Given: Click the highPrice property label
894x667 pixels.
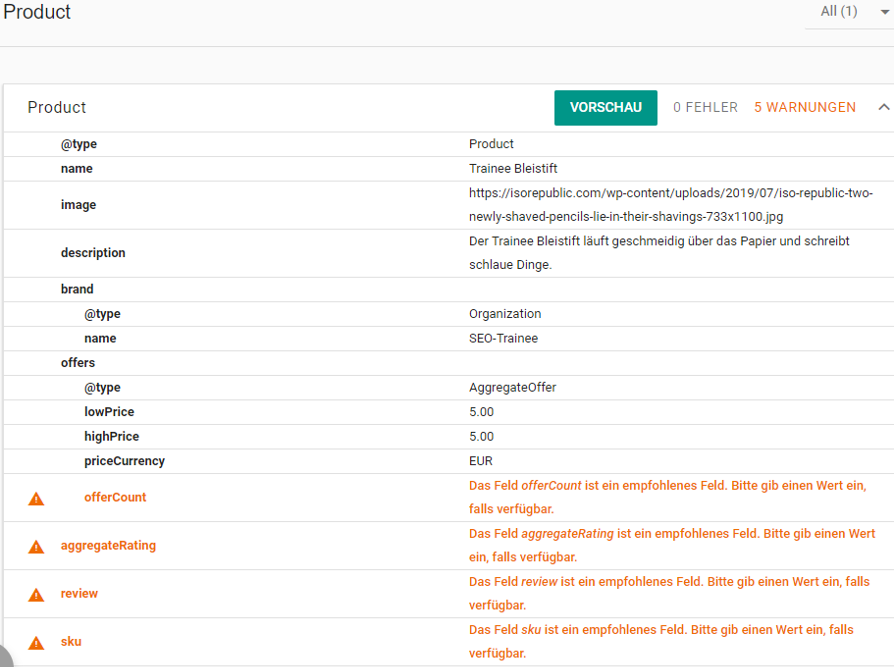Looking at the screenshot, I should [x=111, y=437].
